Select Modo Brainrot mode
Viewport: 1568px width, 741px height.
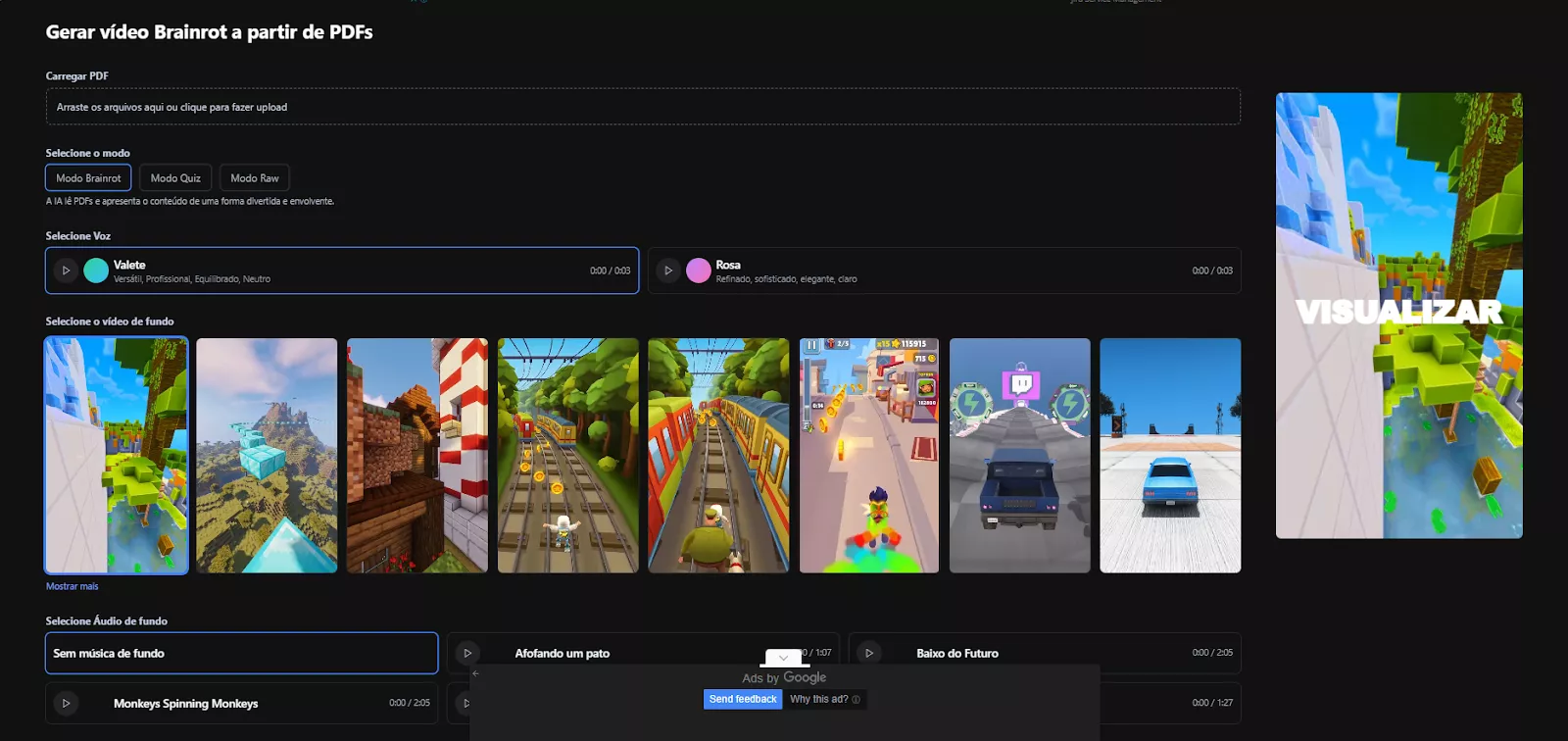coord(88,177)
